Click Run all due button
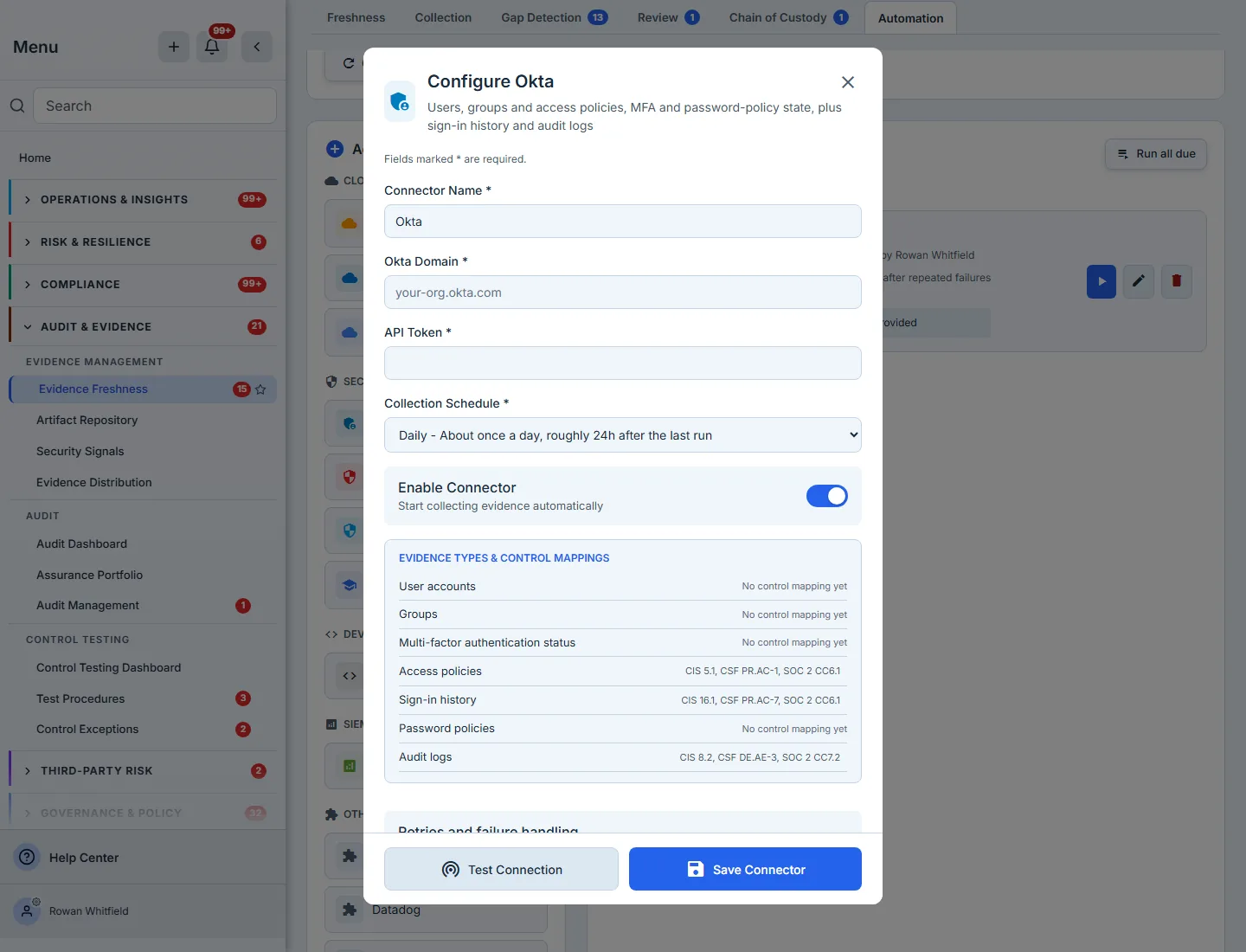Screen dimensions: 1246x952 1156,154
